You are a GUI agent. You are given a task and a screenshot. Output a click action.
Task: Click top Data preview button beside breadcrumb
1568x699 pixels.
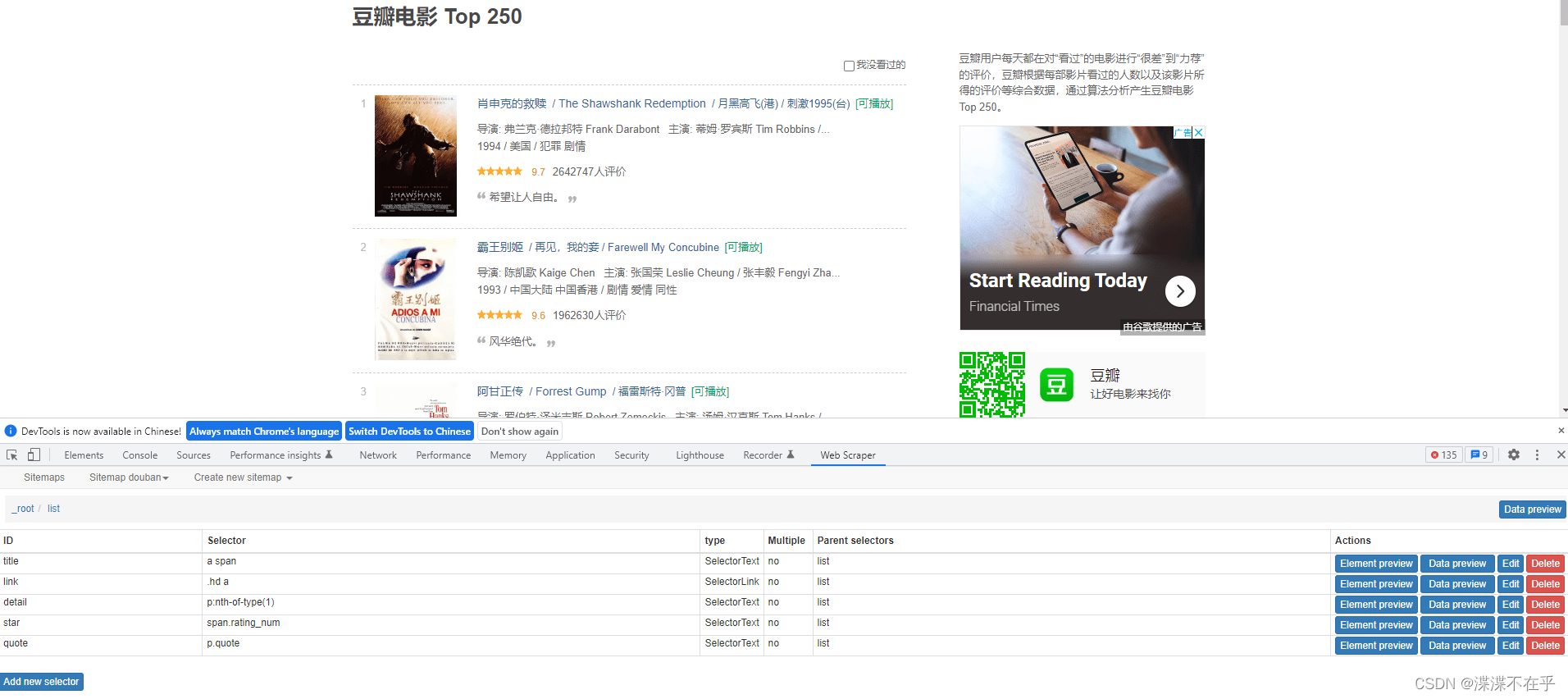[1532, 509]
